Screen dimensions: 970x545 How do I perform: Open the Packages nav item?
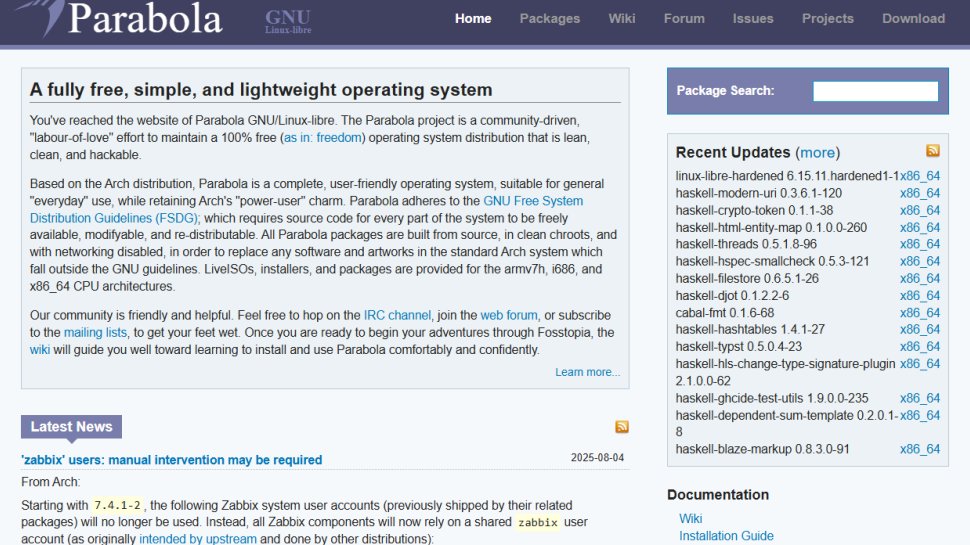549,19
